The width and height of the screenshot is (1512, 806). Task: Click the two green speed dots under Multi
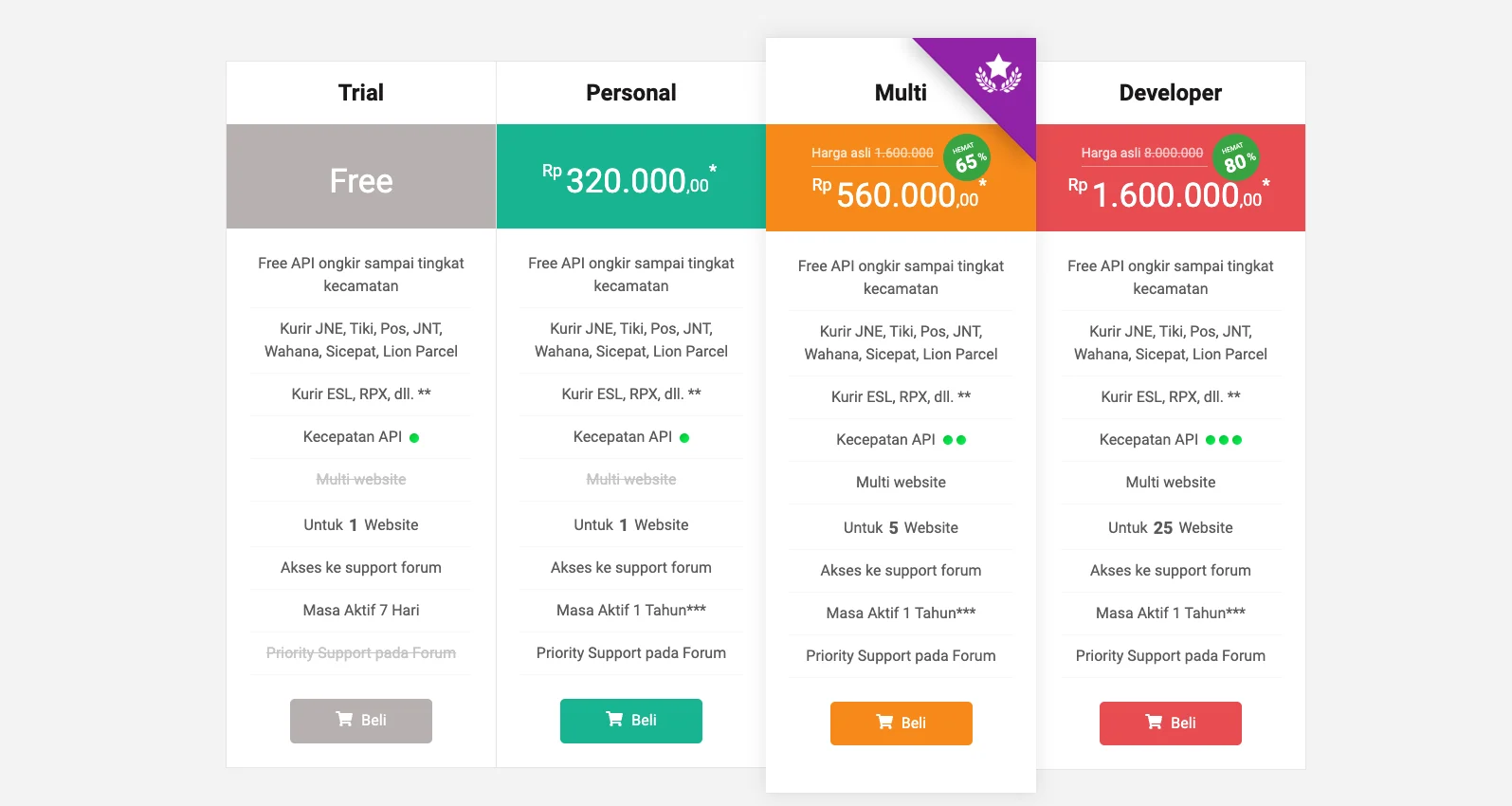point(955,440)
